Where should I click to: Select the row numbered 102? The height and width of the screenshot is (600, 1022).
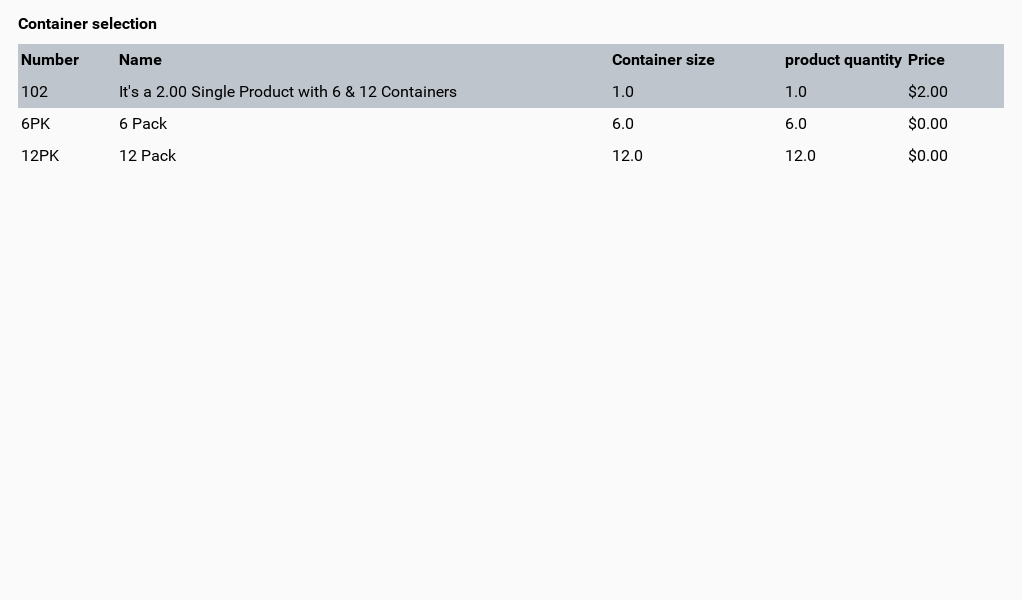coord(35,92)
